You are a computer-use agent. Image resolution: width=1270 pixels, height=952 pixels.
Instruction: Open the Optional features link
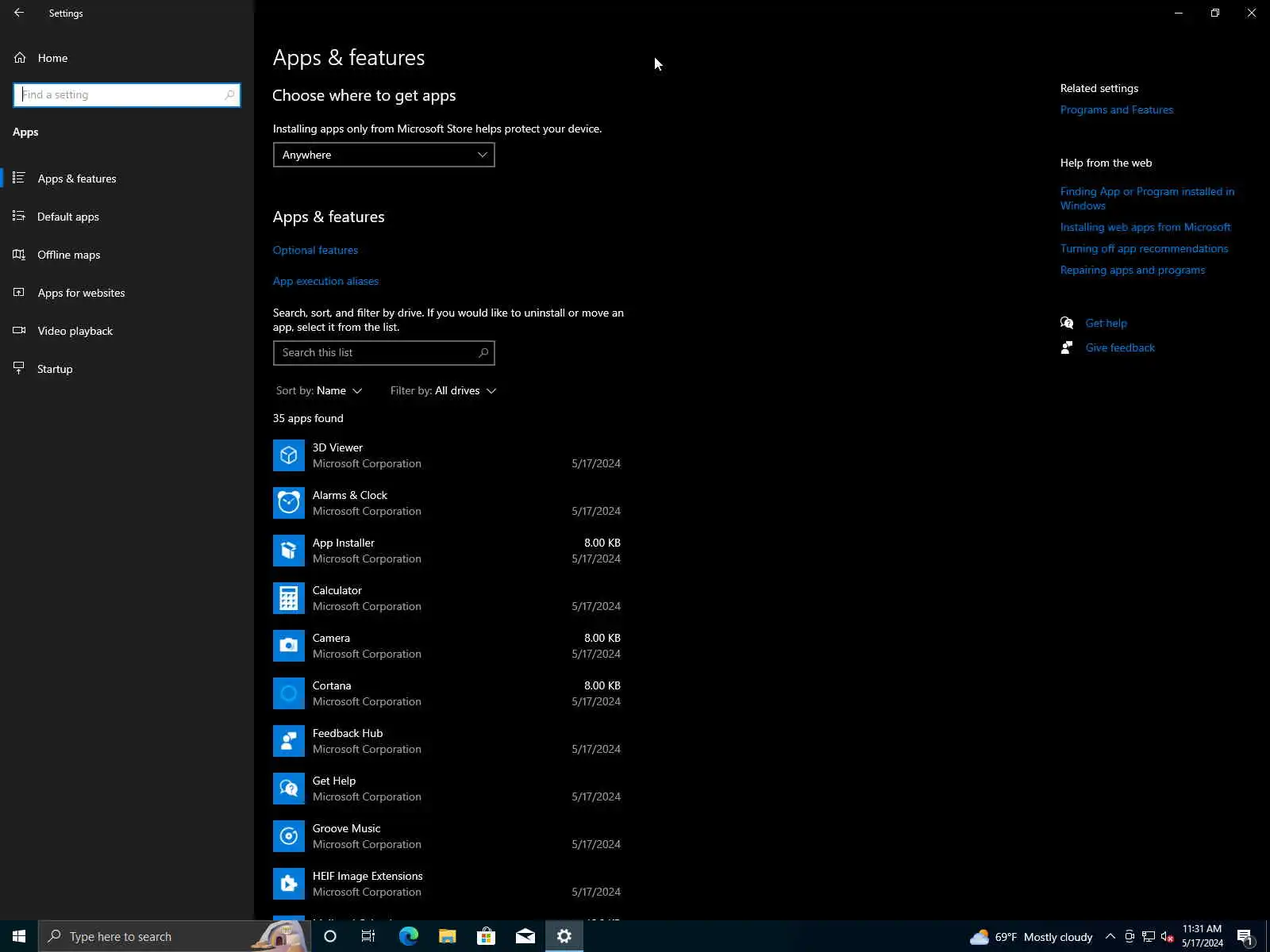[315, 250]
